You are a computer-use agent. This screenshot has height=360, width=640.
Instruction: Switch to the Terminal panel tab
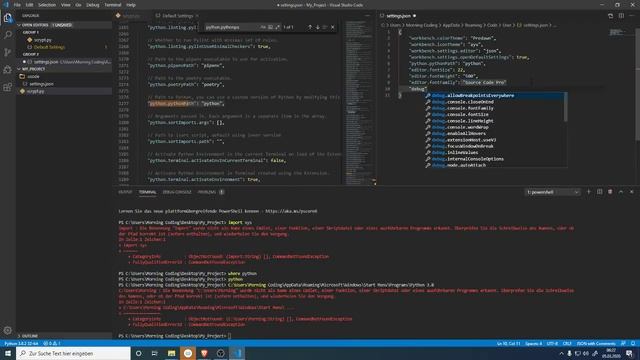tap(147, 192)
